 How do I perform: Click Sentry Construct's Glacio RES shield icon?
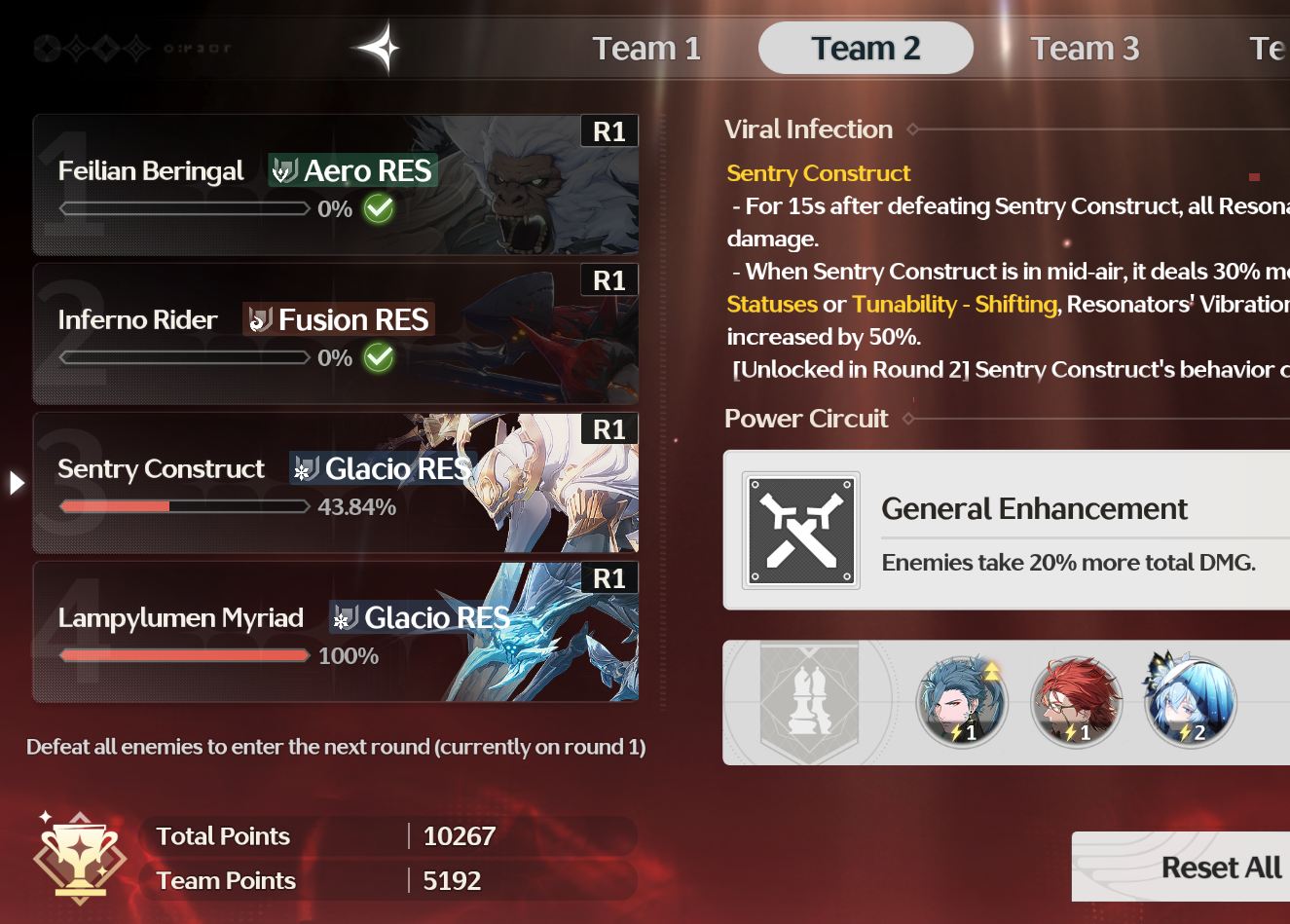[306, 469]
